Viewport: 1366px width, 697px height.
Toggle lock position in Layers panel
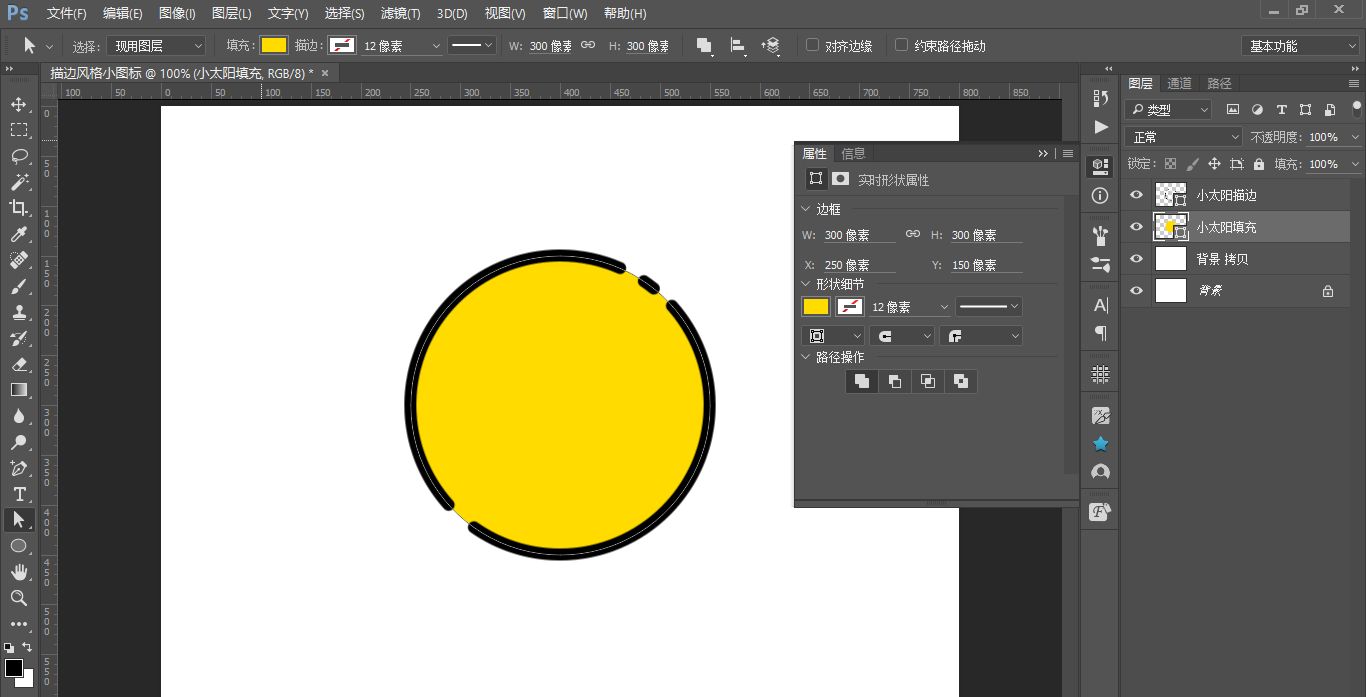click(x=1214, y=164)
